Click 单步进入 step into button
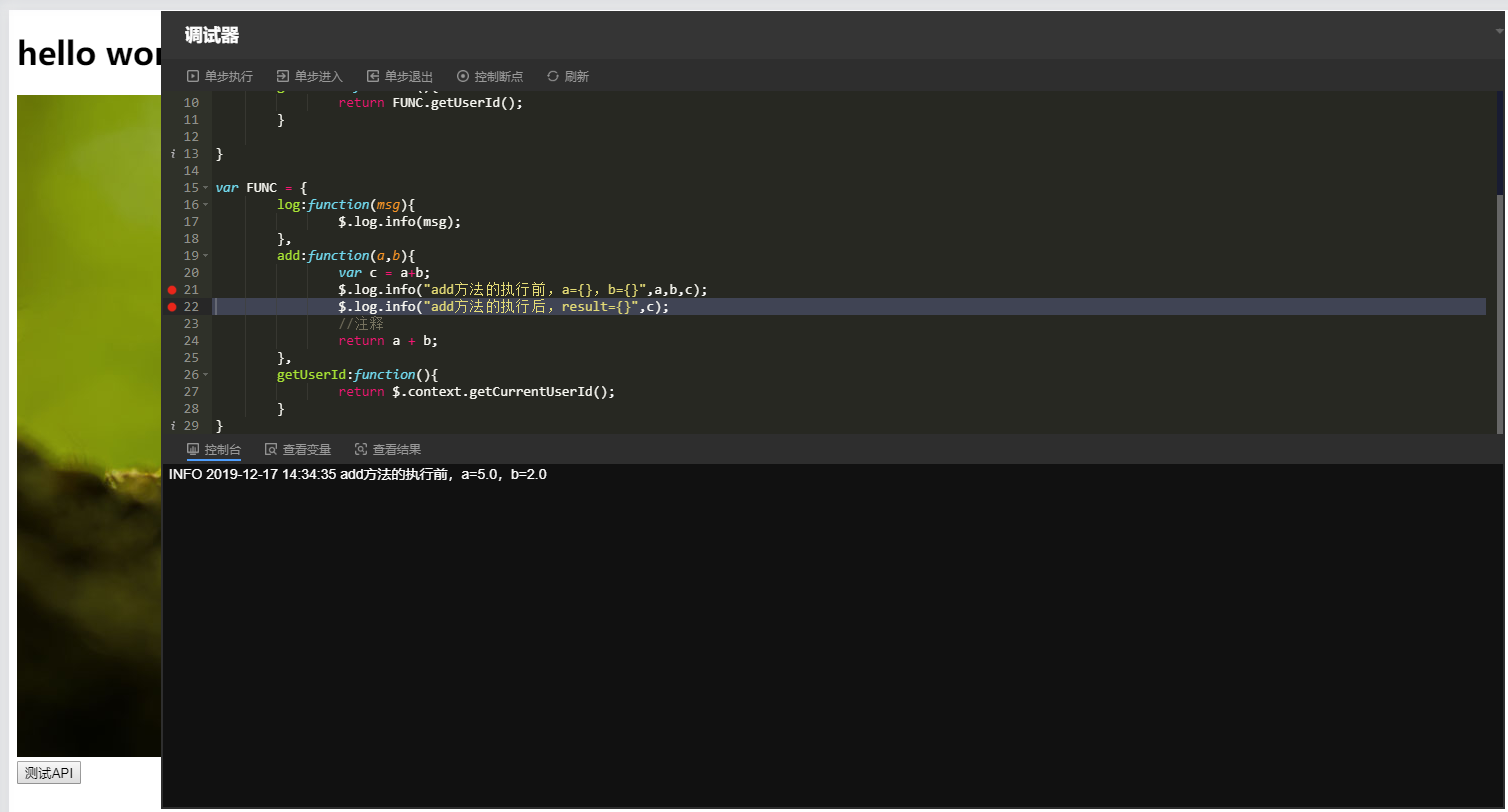The width and height of the screenshot is (1508, 812). point(310,76)
